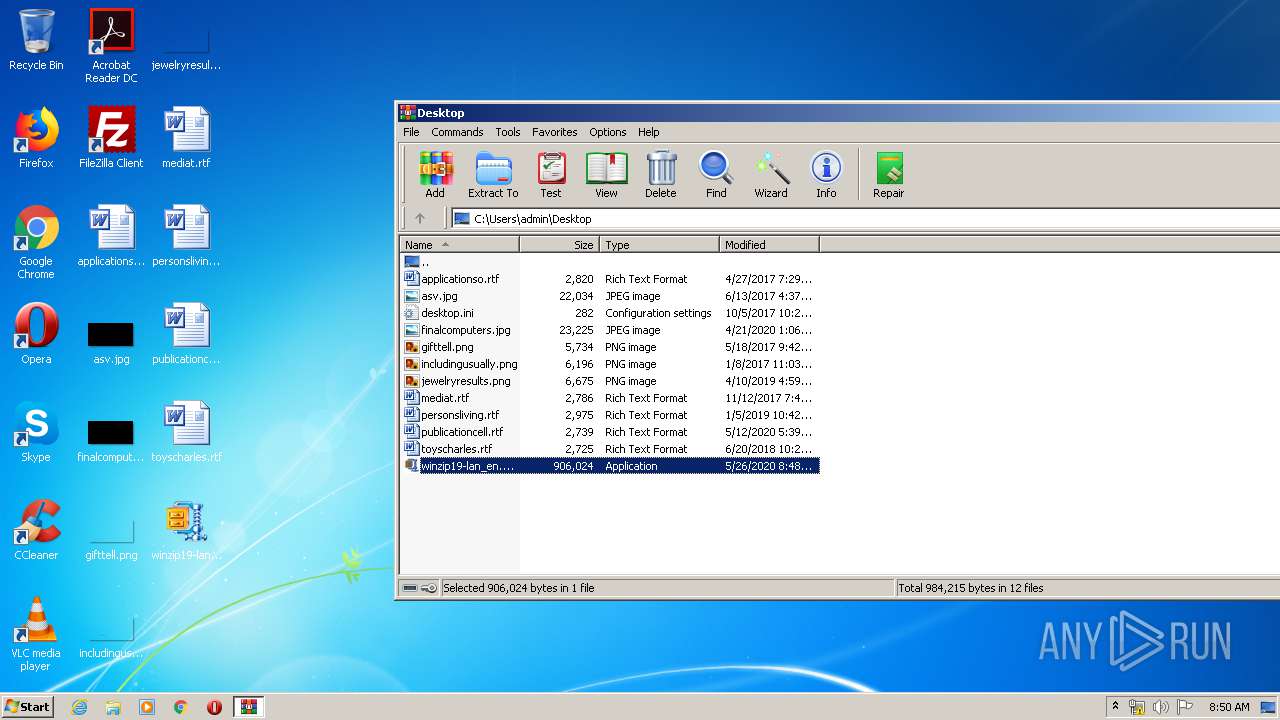Click the Add toolbar icon in WinRAR
Image resolution: width=1280 pixels, height=720 pixels.
pos(435,175)
